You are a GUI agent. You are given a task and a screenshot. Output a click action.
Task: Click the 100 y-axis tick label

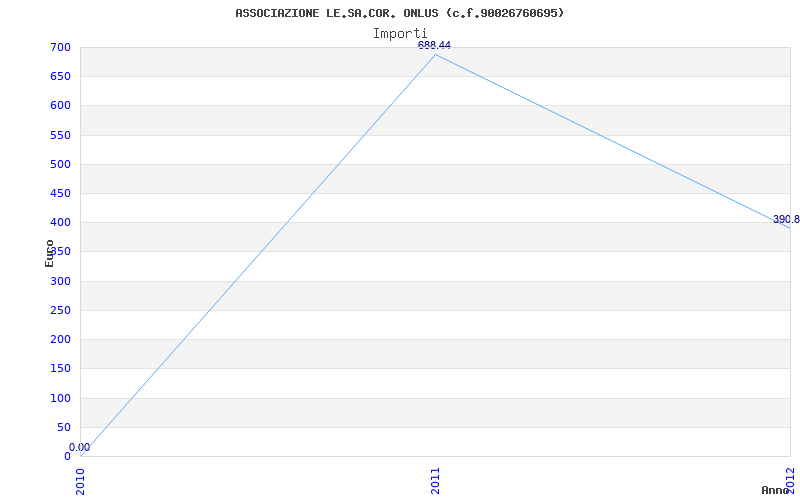(60, 398)
